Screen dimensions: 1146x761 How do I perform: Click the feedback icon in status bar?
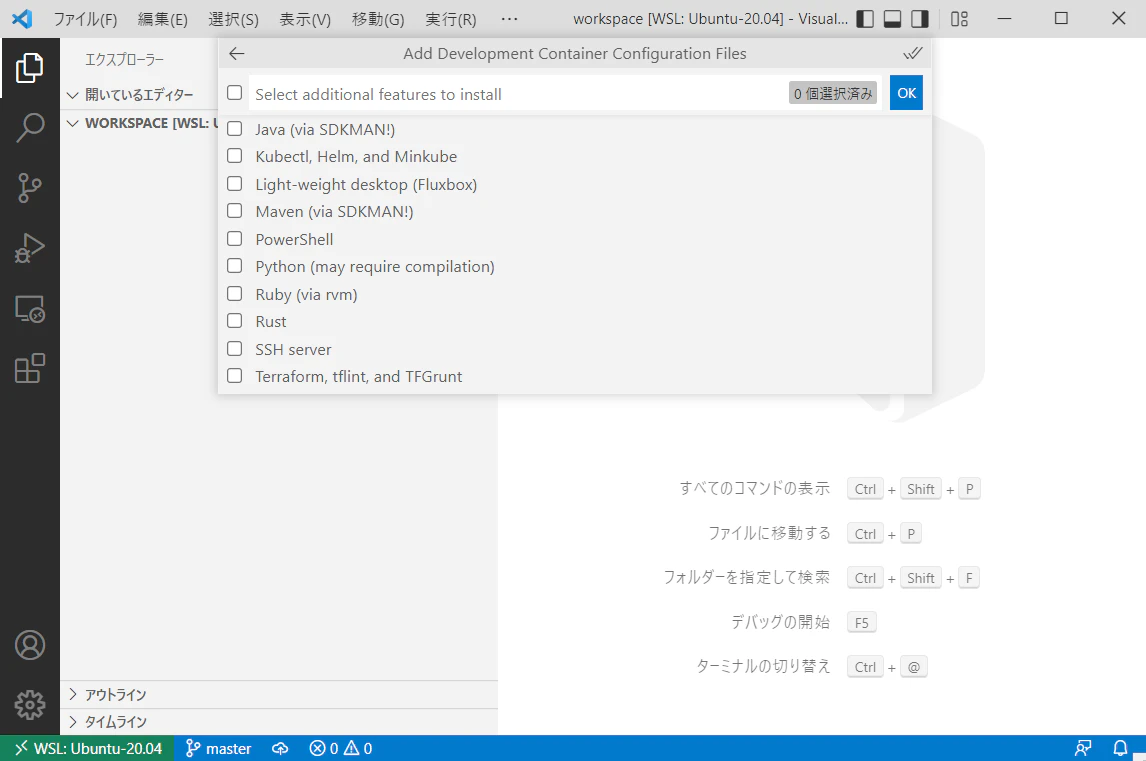point(1082,749)
